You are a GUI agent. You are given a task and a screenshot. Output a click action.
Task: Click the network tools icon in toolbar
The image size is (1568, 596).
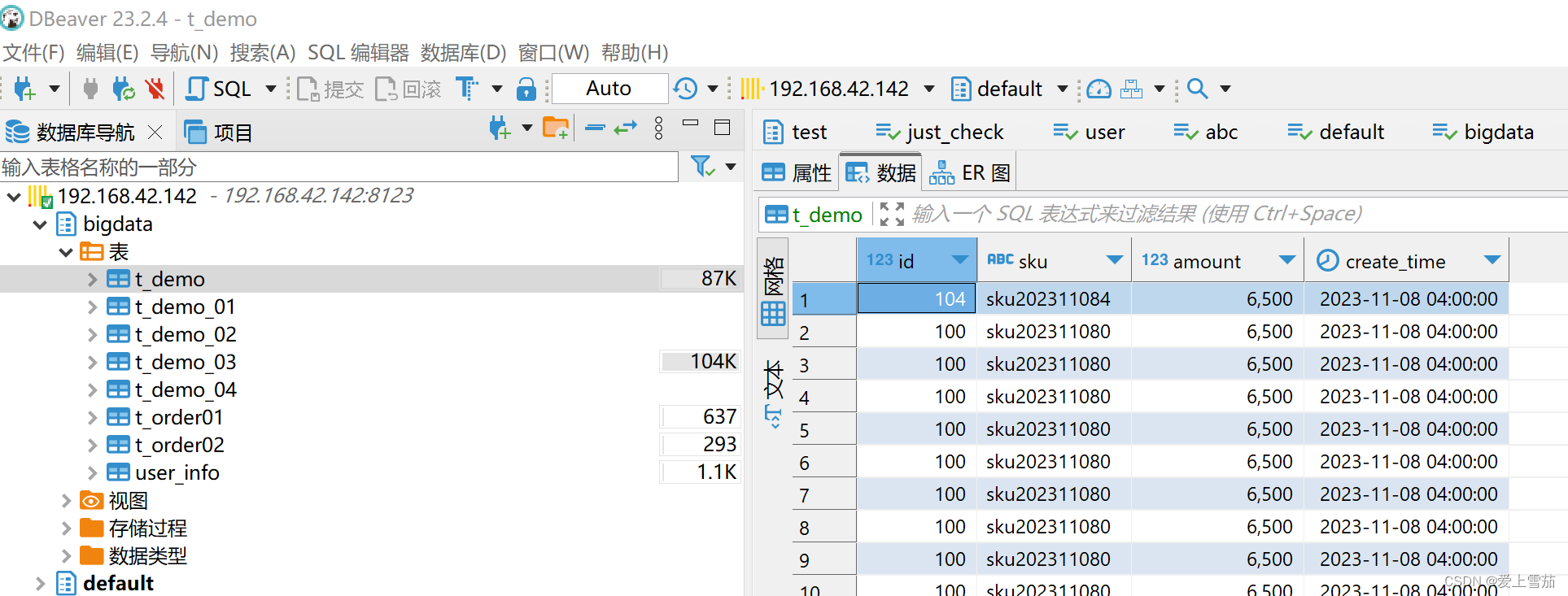point(1131,89)
